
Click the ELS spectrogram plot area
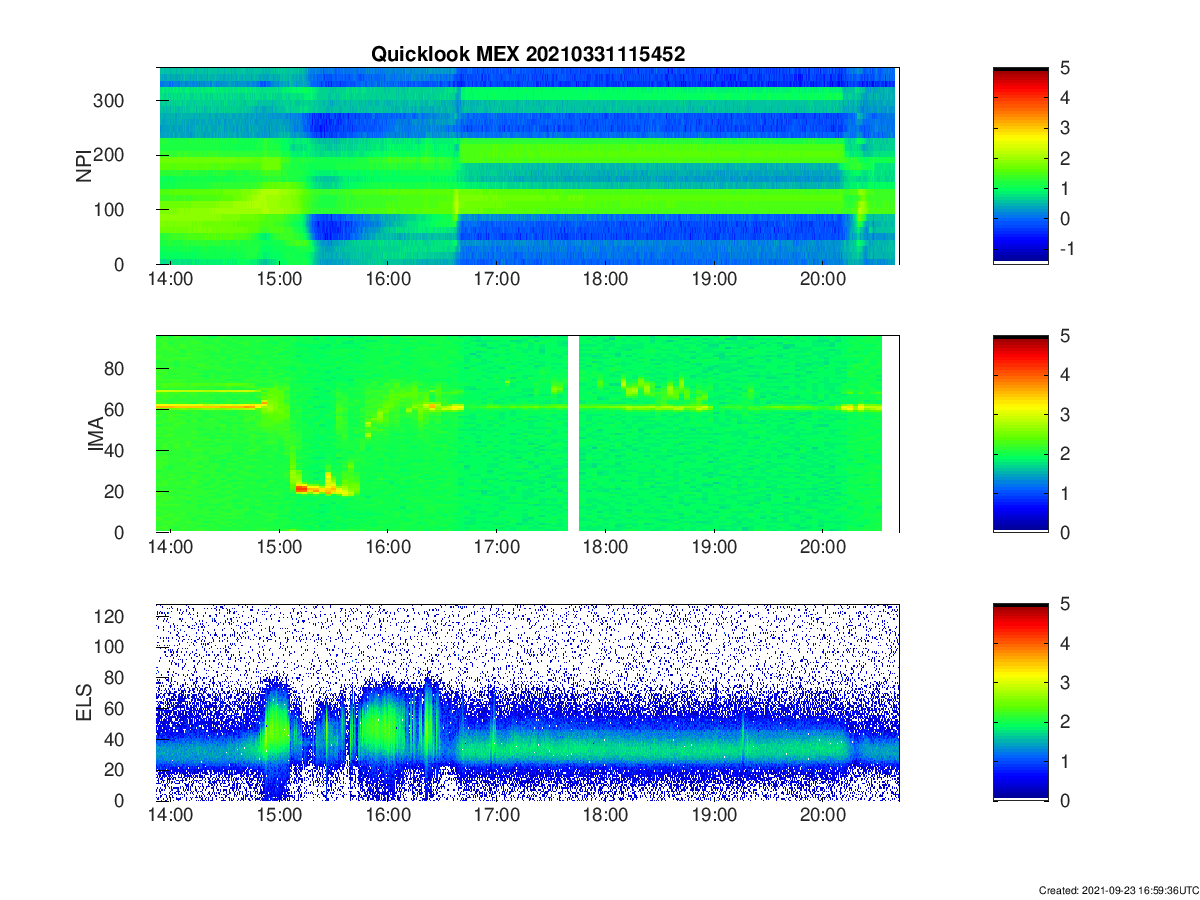(x=528, y=702)
